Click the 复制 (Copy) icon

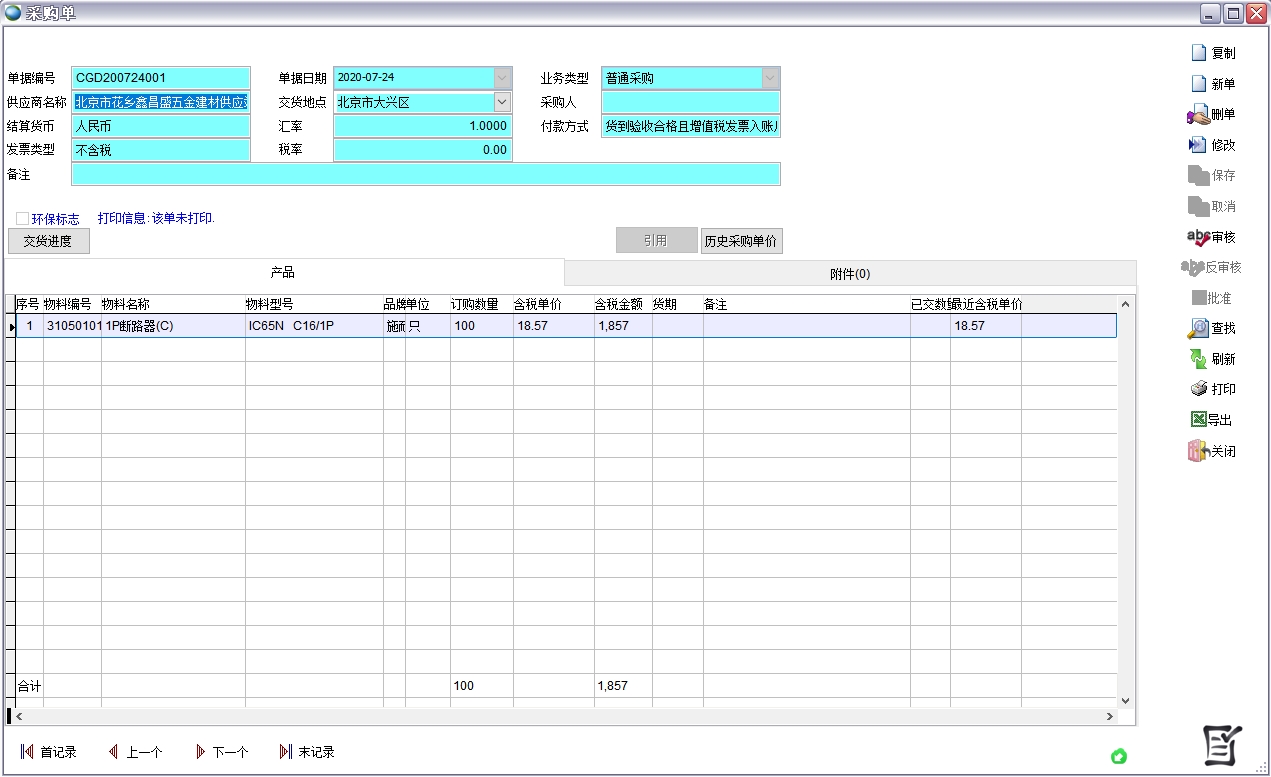(x=1199, y=53)
